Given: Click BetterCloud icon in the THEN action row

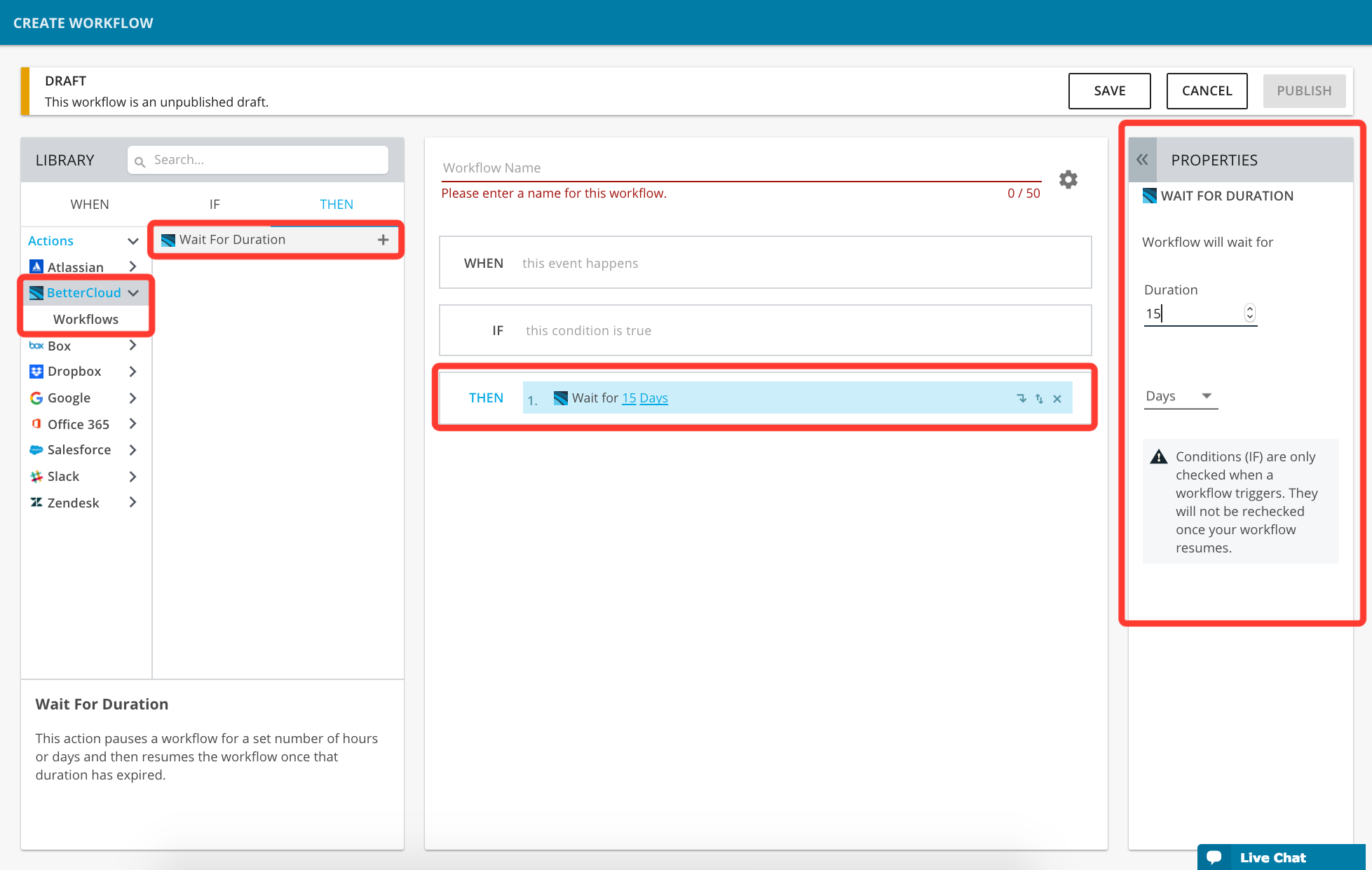Looking at the screenshot, I should tap(561, 398).
